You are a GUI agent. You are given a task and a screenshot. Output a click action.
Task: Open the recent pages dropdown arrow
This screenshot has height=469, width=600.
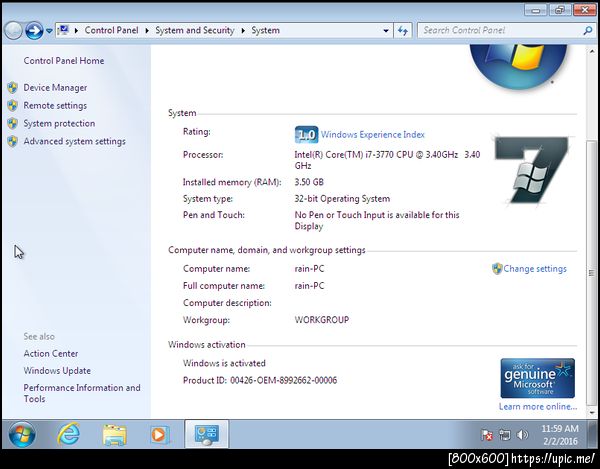49,31
